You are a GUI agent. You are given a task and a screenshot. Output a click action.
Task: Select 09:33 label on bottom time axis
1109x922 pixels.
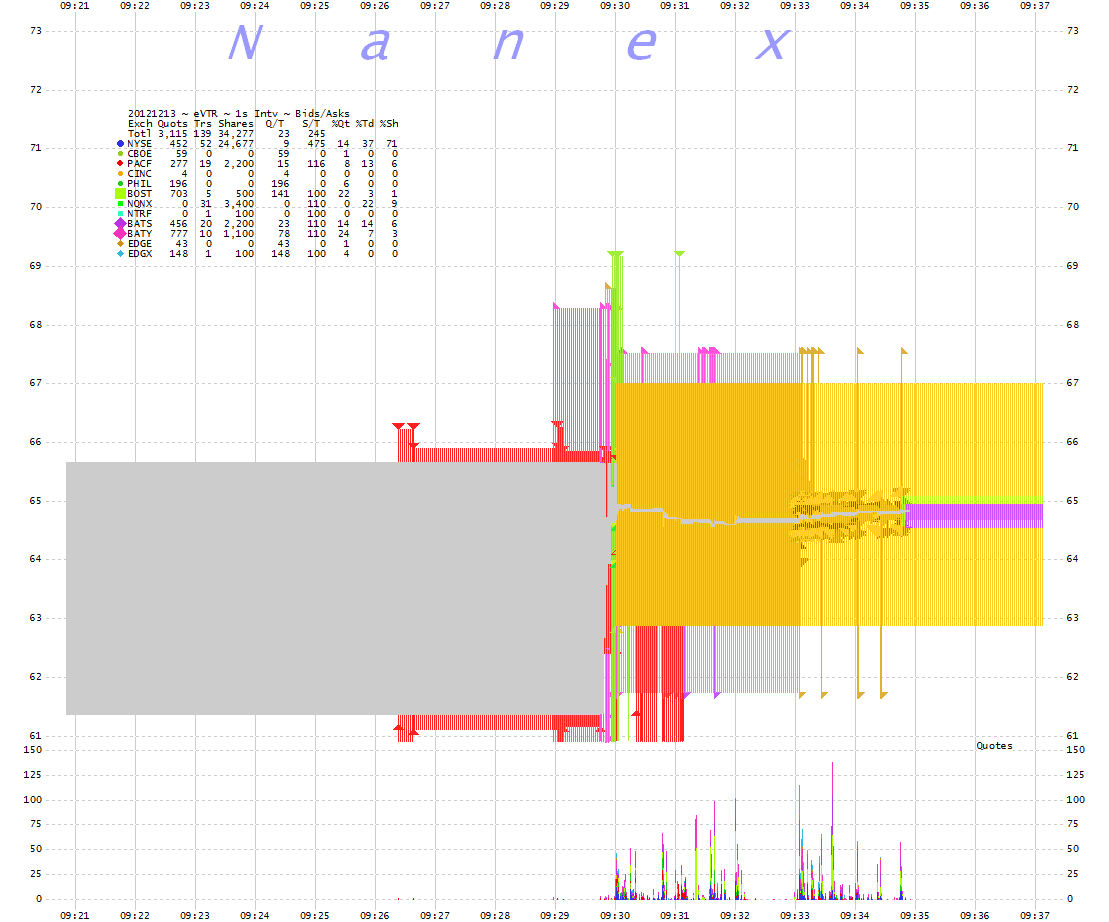pos(795,915)
